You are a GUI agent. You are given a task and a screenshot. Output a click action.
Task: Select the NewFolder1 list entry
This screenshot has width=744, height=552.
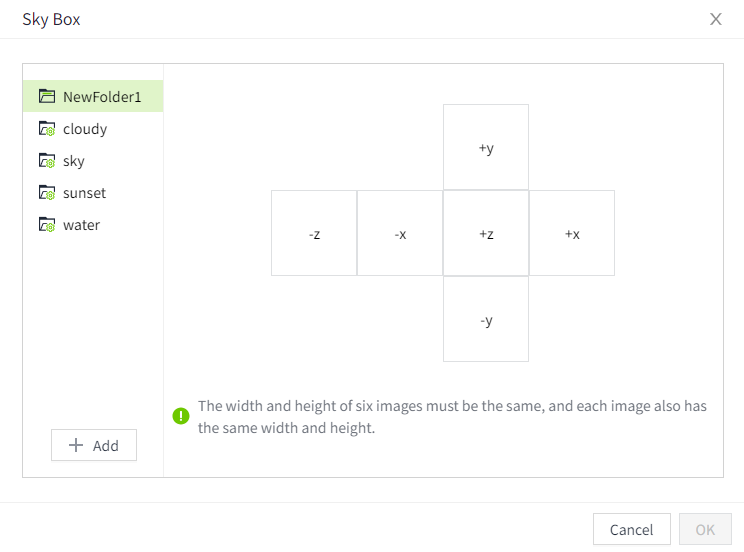click(102, 97)
